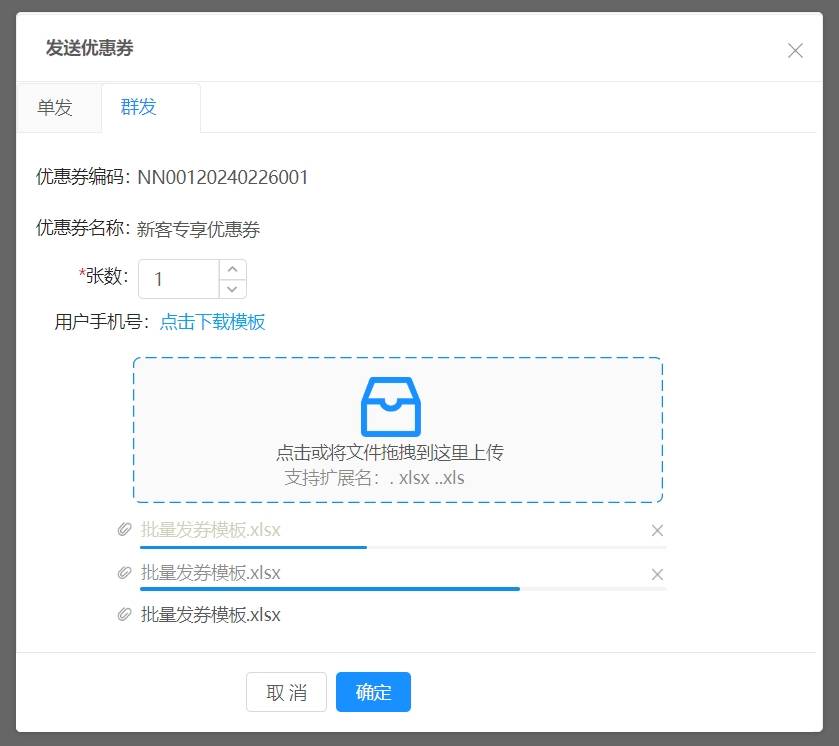This screenshot has height=746, width=839.
Task: Click the paperclip icon of the first uploaded file
Action: [122, 531]
